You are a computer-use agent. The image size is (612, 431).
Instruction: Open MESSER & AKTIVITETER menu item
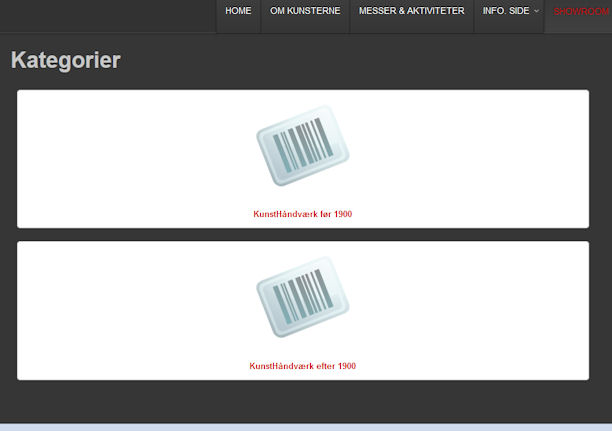click(x=411, y=11)
